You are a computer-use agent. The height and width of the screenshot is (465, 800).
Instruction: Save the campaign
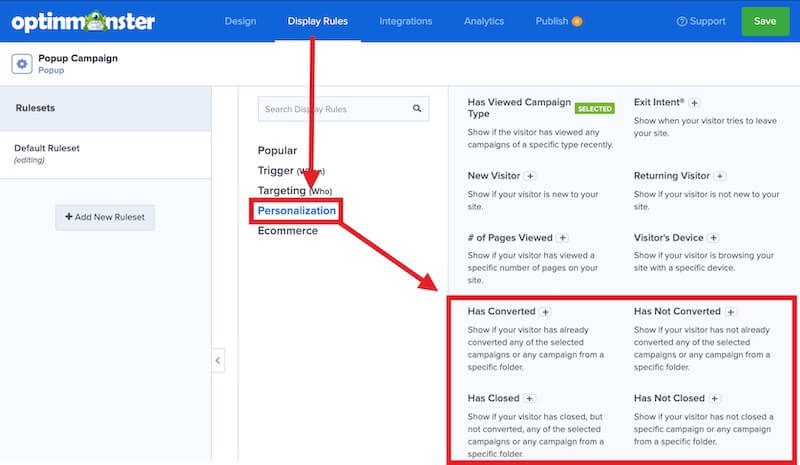coord(765,21)
